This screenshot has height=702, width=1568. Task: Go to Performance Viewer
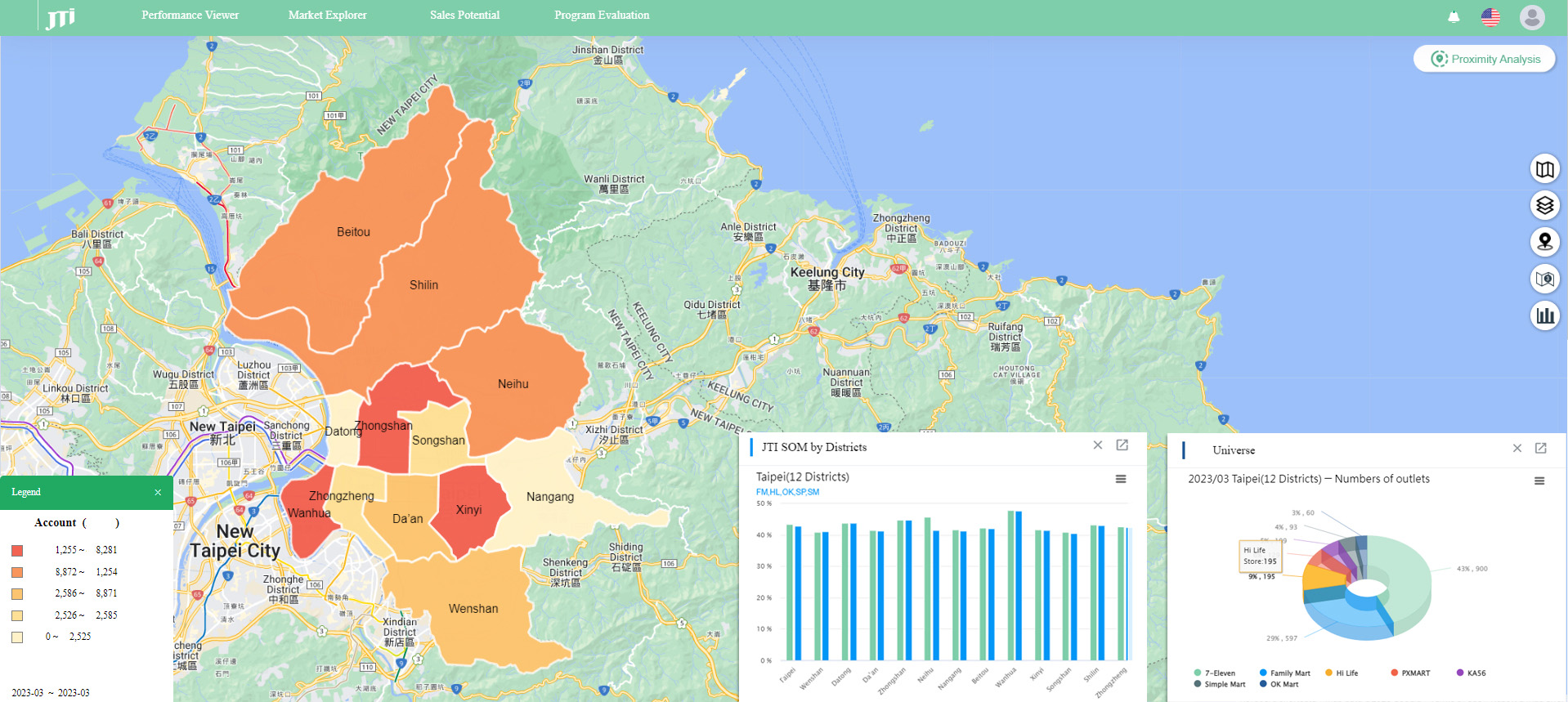click(190, 16)
